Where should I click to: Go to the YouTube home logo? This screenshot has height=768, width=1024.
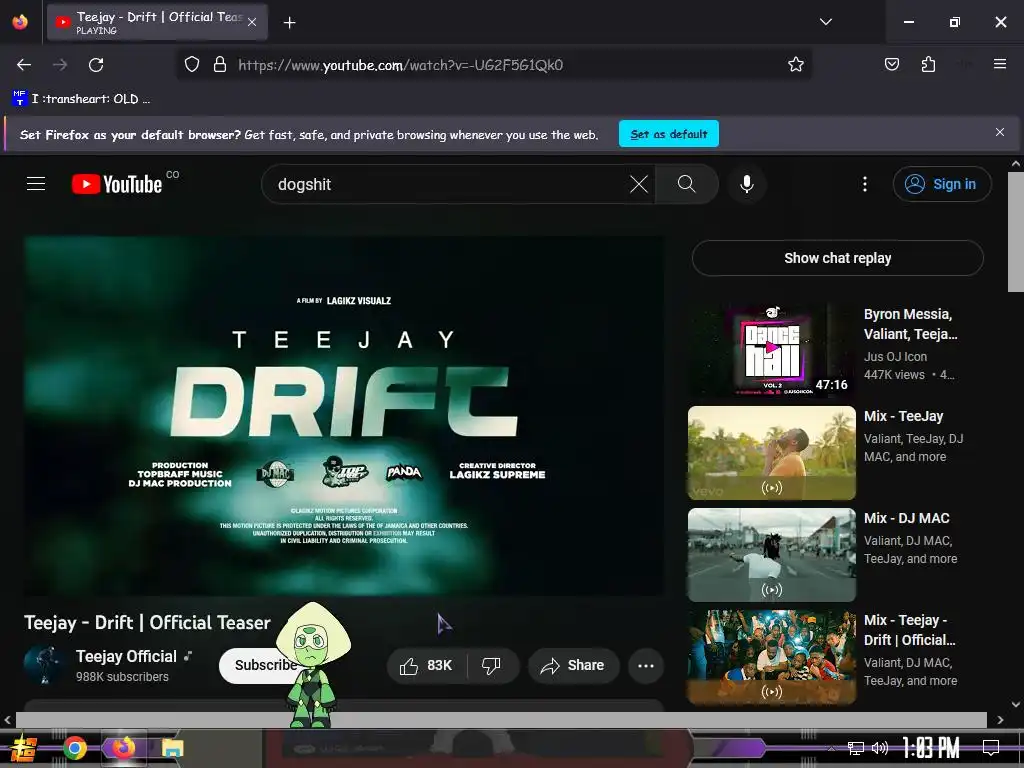click(x=118, y=184)
